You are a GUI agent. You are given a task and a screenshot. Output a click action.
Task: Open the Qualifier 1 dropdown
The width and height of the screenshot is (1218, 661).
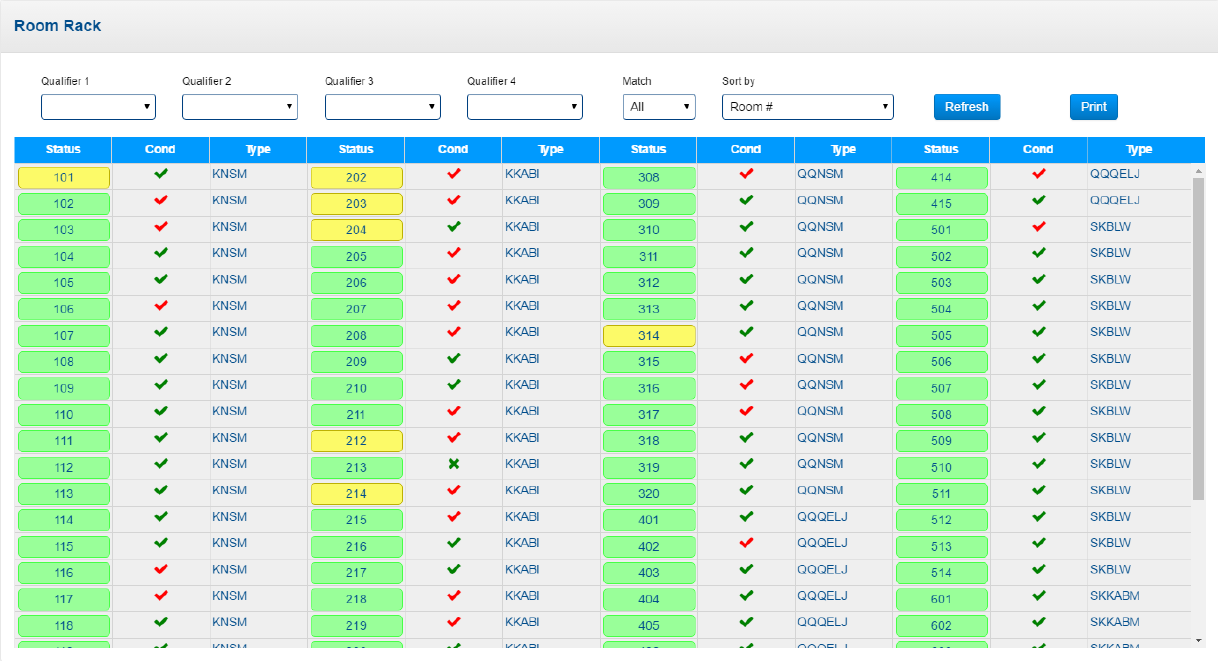98,107
